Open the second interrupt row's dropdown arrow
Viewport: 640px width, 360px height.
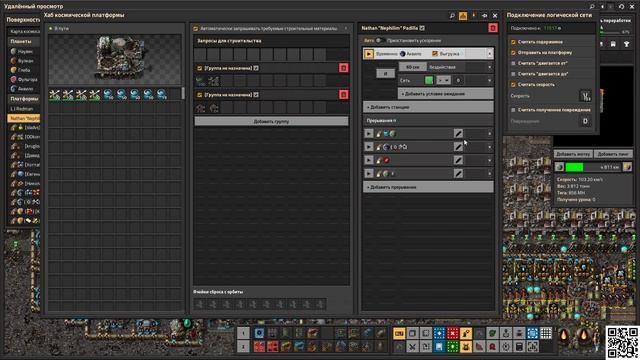coord(489,147)
